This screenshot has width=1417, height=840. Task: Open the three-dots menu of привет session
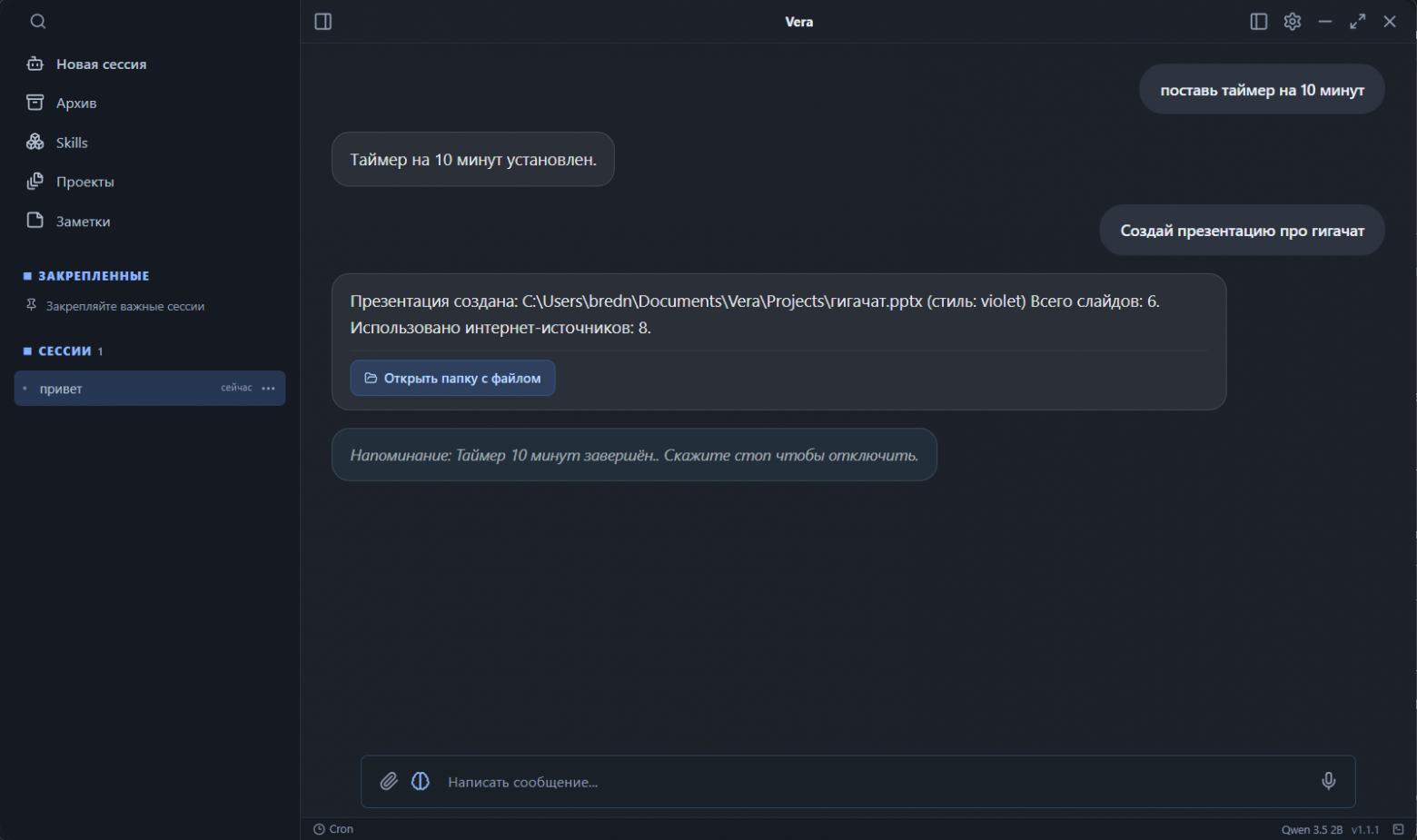[268, 388]
